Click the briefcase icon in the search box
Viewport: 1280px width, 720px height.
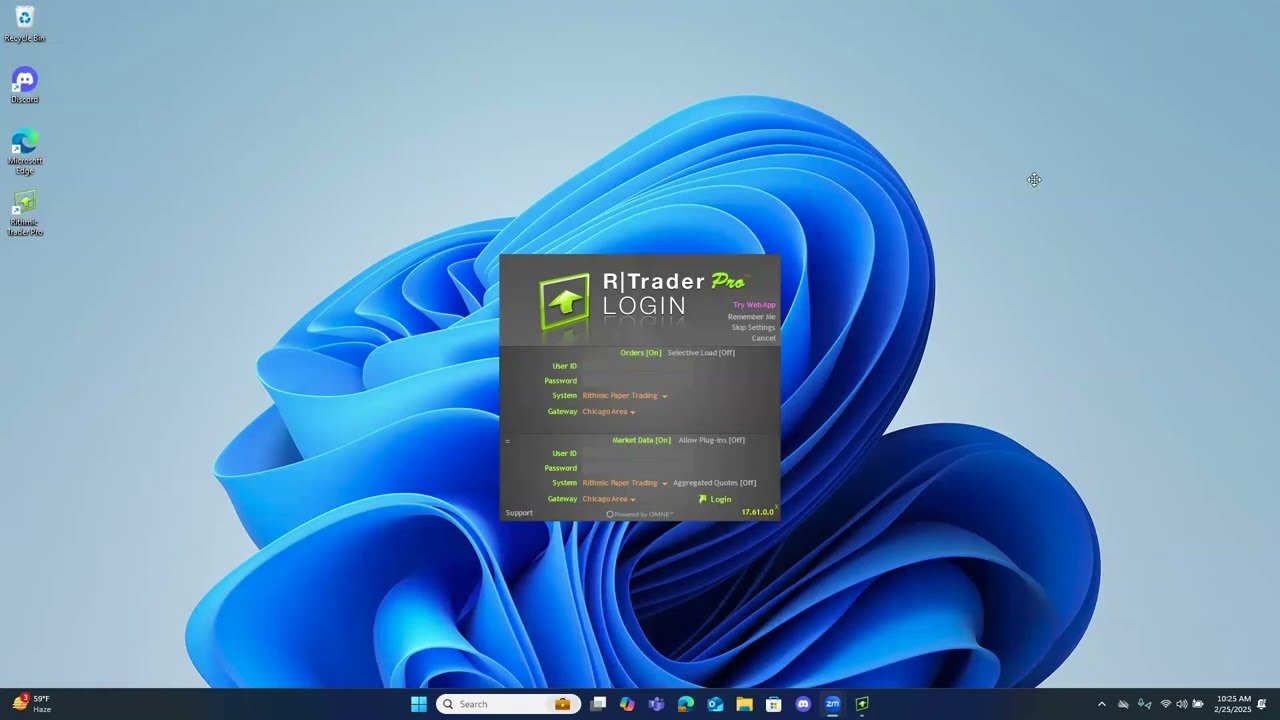tap(563, 704)
